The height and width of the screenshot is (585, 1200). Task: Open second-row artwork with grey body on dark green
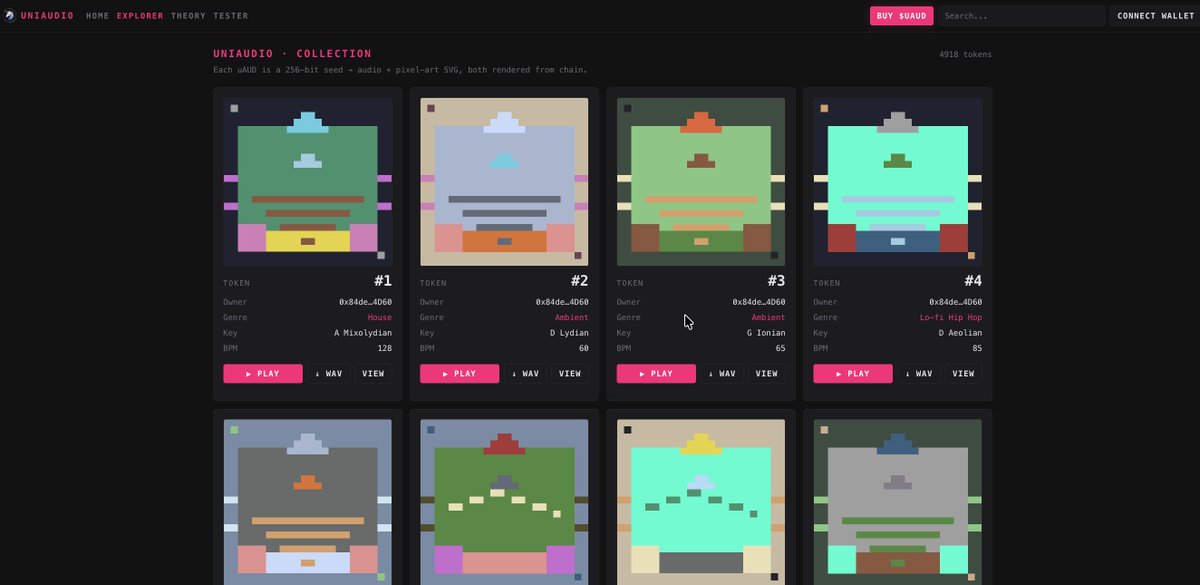pyautogui.click(x=897, y=502)
